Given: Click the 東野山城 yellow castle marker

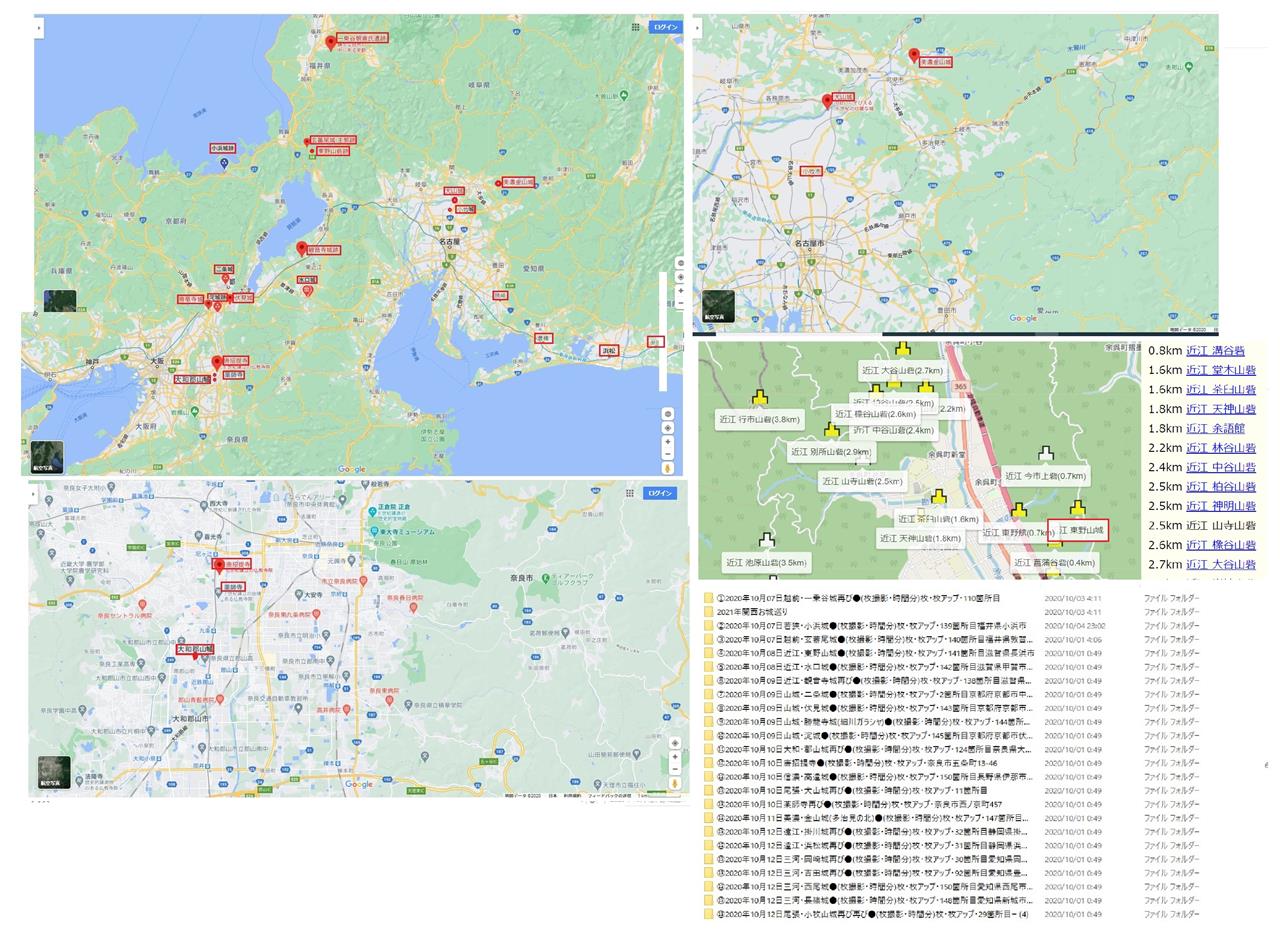Looking at the screenshot, I should tap(1077, 508).
